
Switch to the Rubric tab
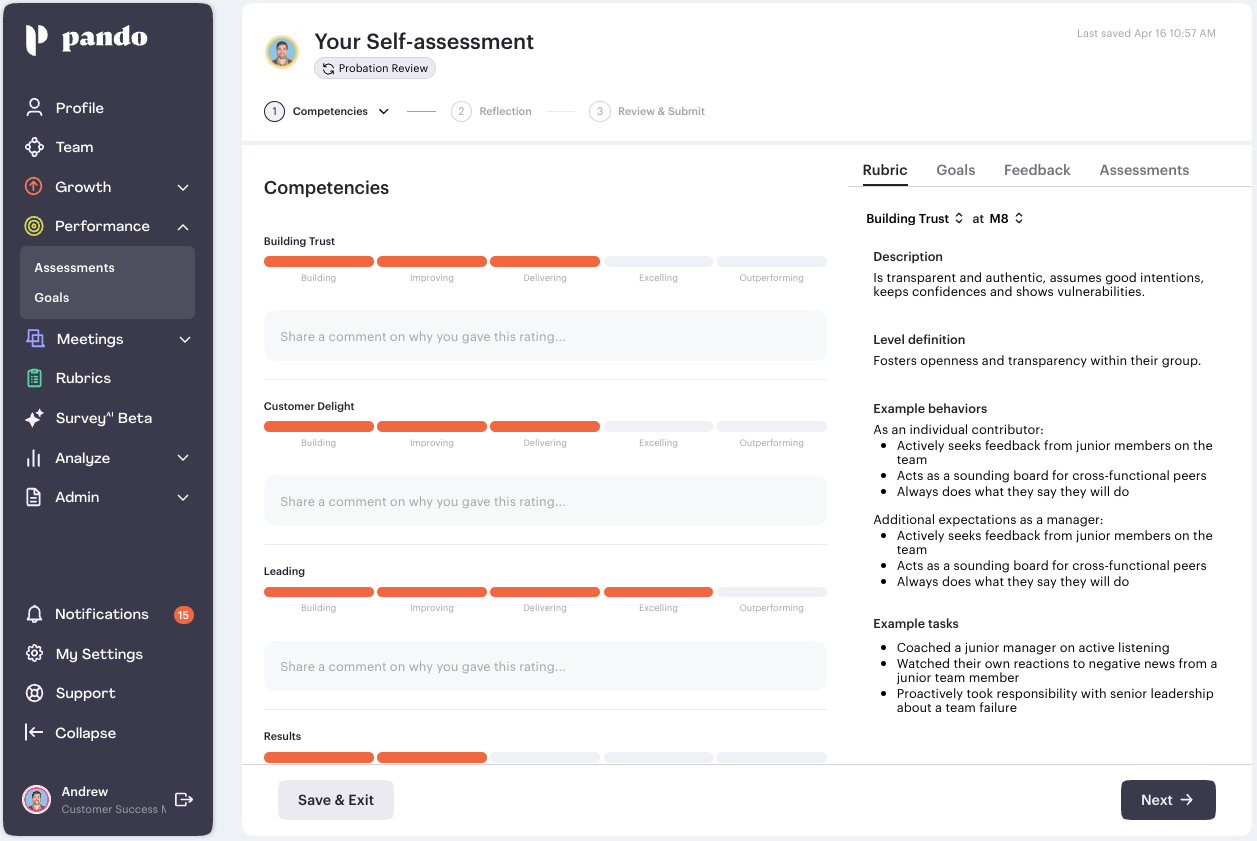885,170
